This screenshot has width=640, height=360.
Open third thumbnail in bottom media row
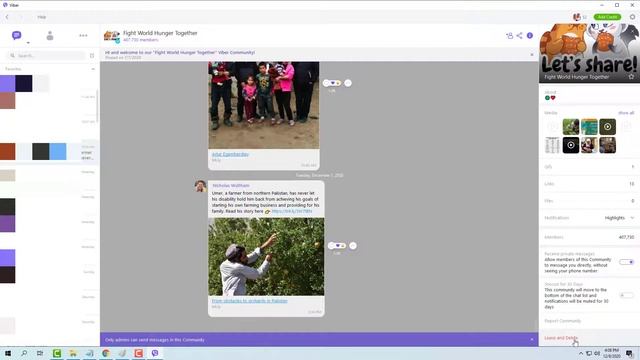[589, 145]
